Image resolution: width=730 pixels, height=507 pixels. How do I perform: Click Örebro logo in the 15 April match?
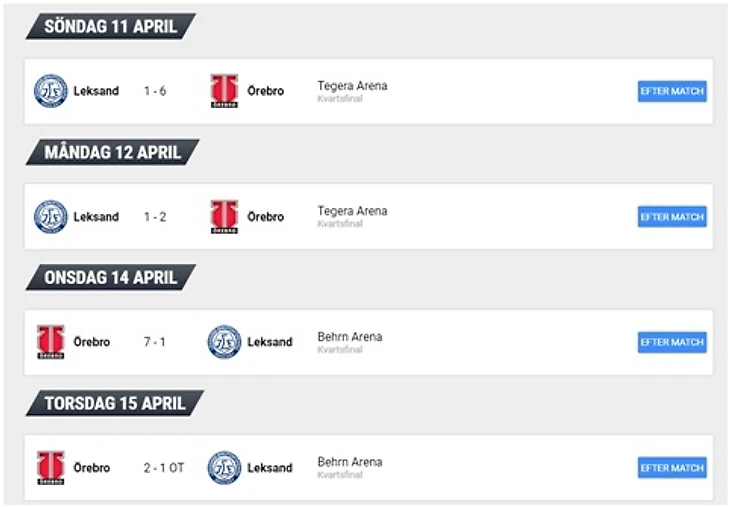click(x=51, y=468)
